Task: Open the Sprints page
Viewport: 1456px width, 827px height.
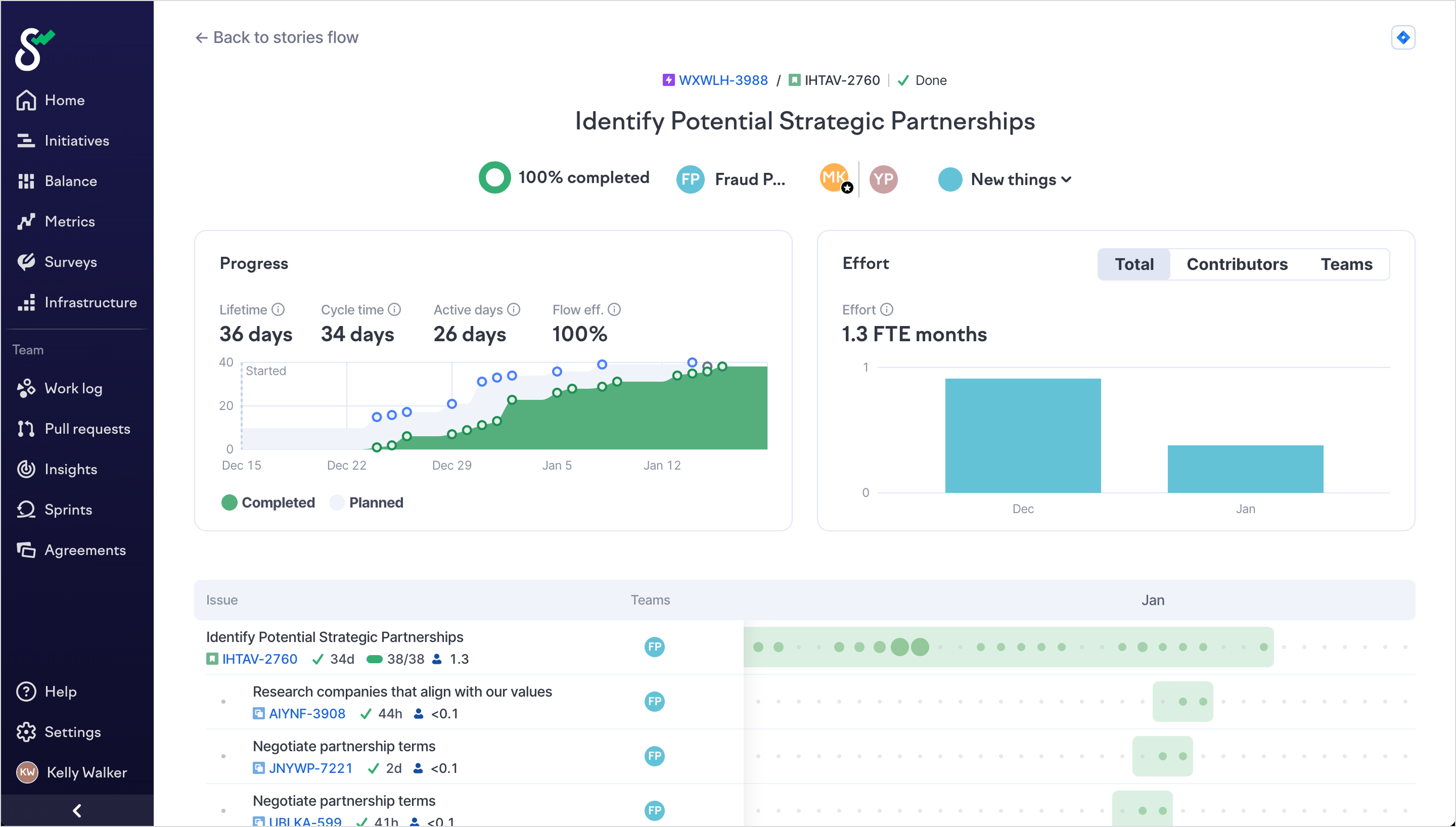Action: 68,510
